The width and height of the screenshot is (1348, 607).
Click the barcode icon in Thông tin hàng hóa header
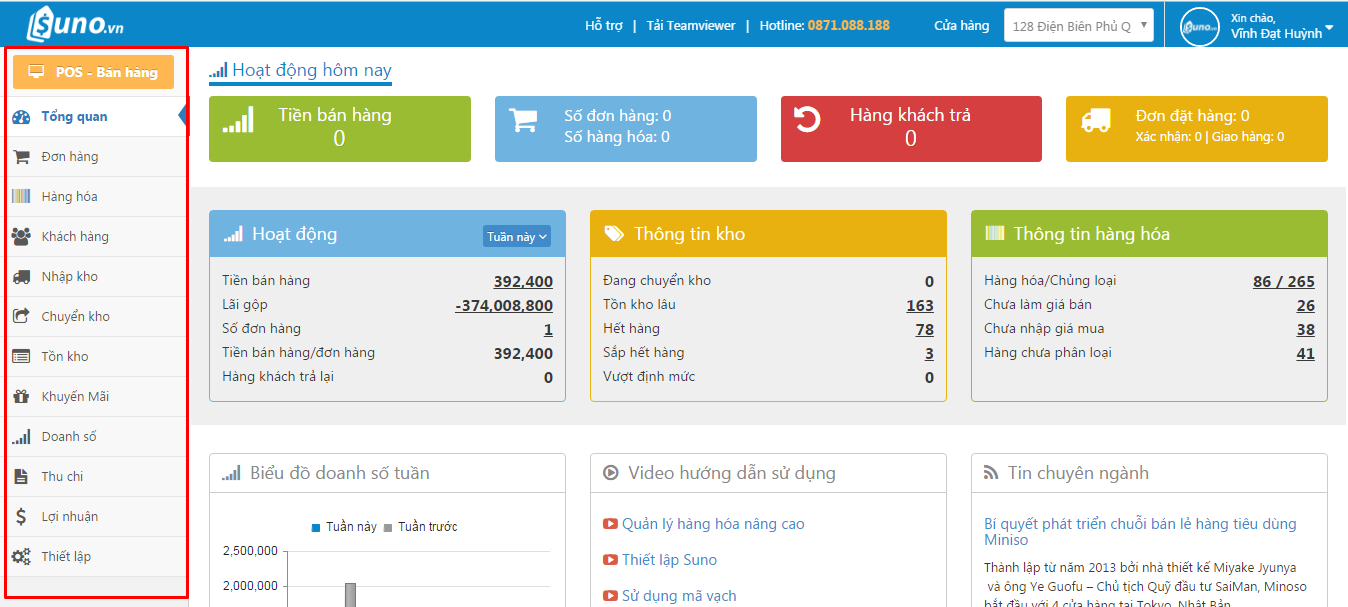click(995, 234)
